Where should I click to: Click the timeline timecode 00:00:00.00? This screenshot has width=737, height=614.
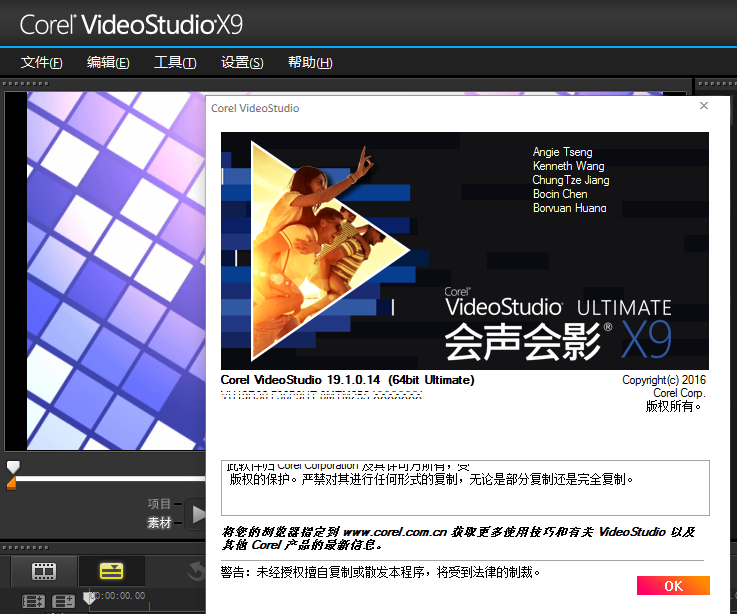pyautogui.click(x=119, y=596)
